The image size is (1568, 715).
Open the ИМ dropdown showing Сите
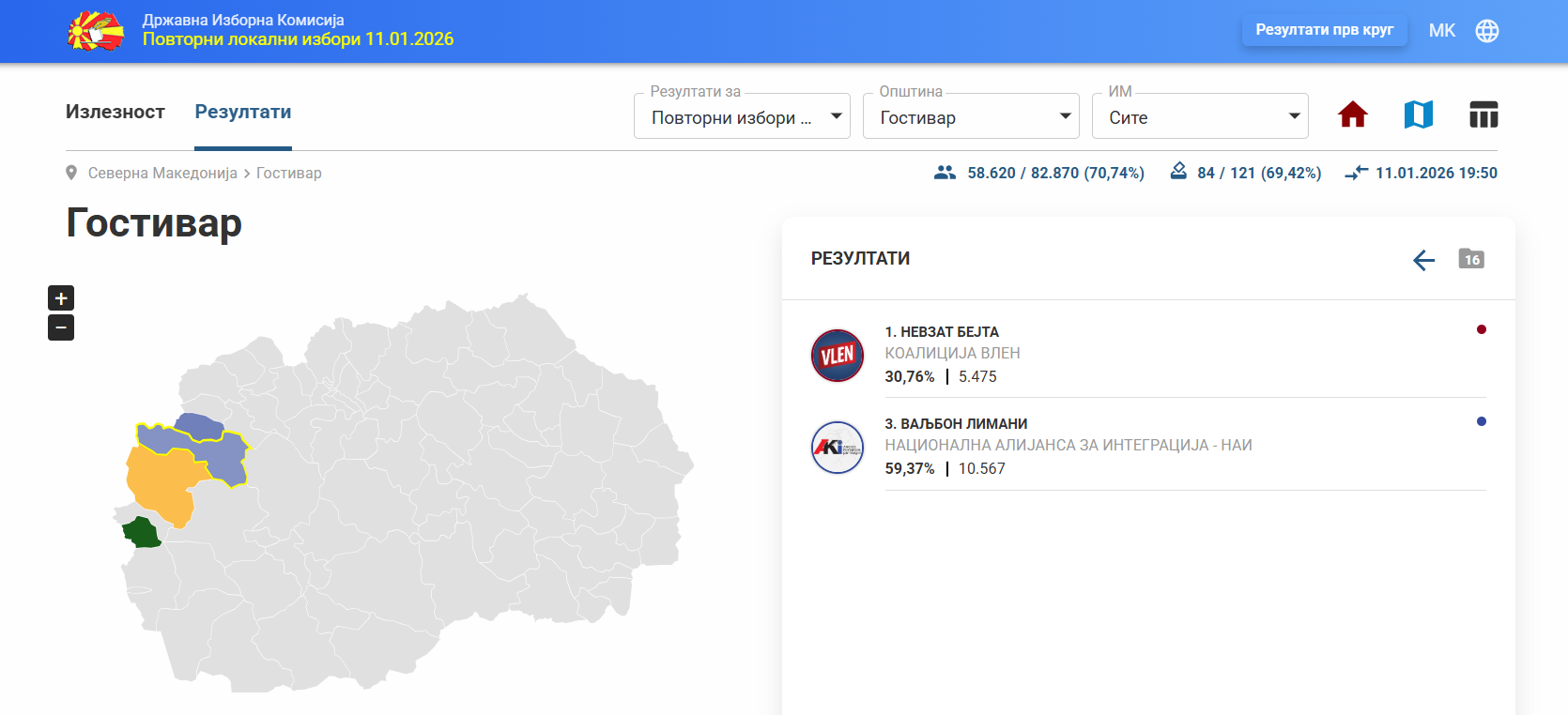(1200, 117)
